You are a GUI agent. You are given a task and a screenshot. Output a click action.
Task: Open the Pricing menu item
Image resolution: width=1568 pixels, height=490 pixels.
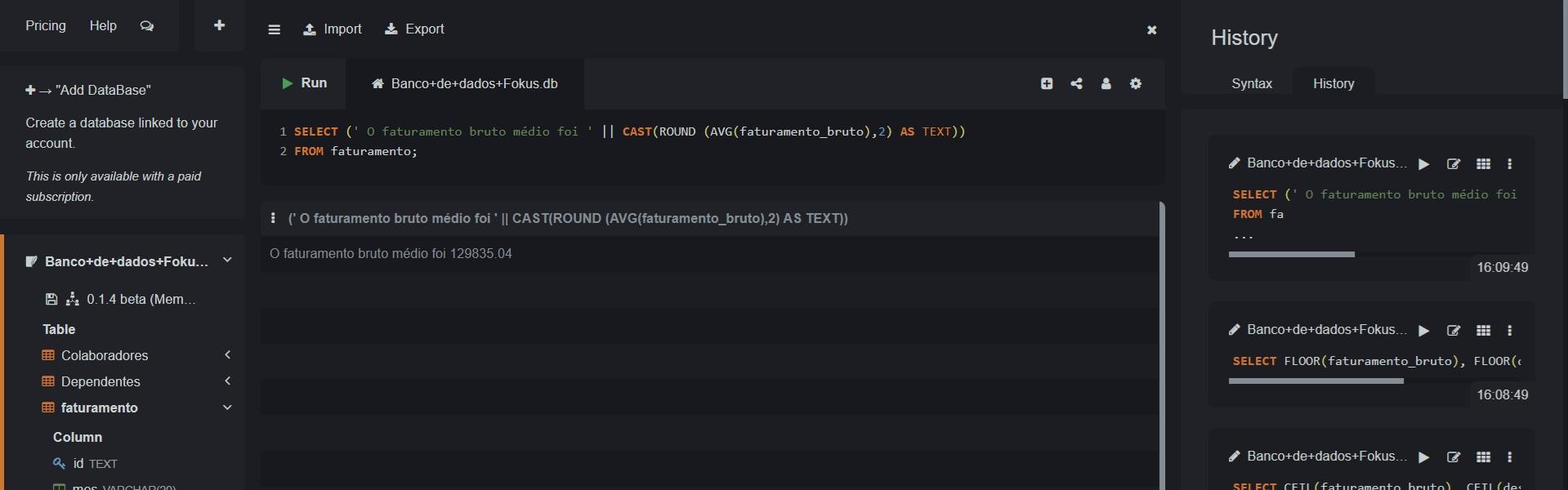pyautogui.click(x=46, y=26)
